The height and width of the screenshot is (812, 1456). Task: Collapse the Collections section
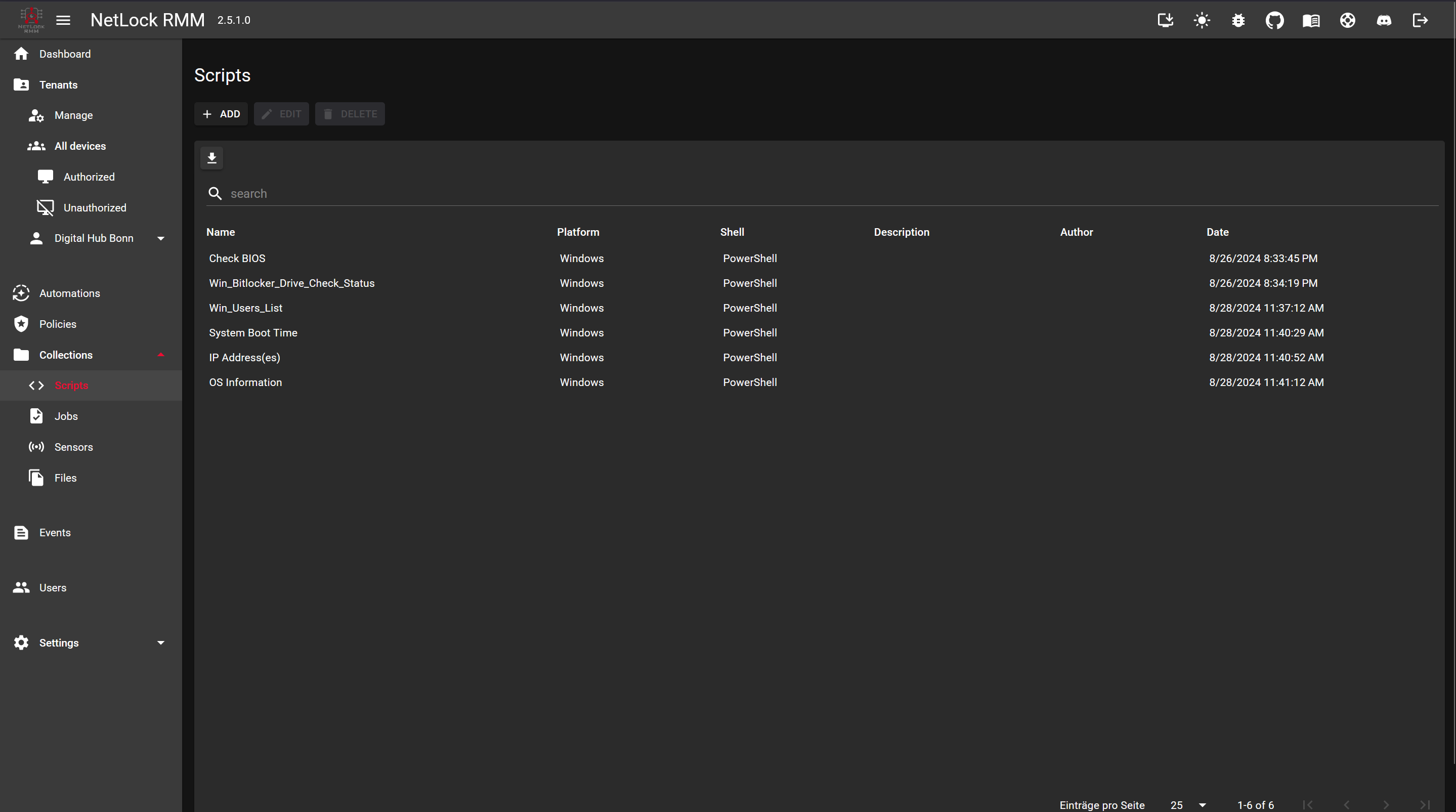click(161, 355)
